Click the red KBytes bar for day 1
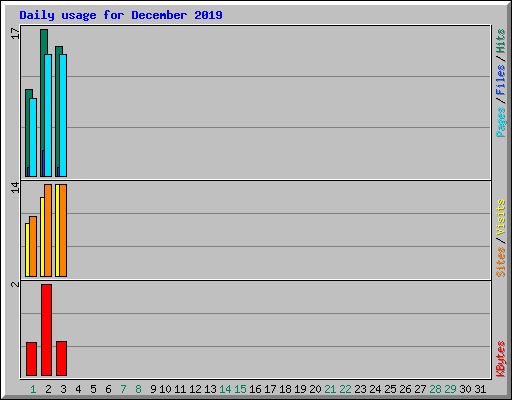 click(31, 359)
